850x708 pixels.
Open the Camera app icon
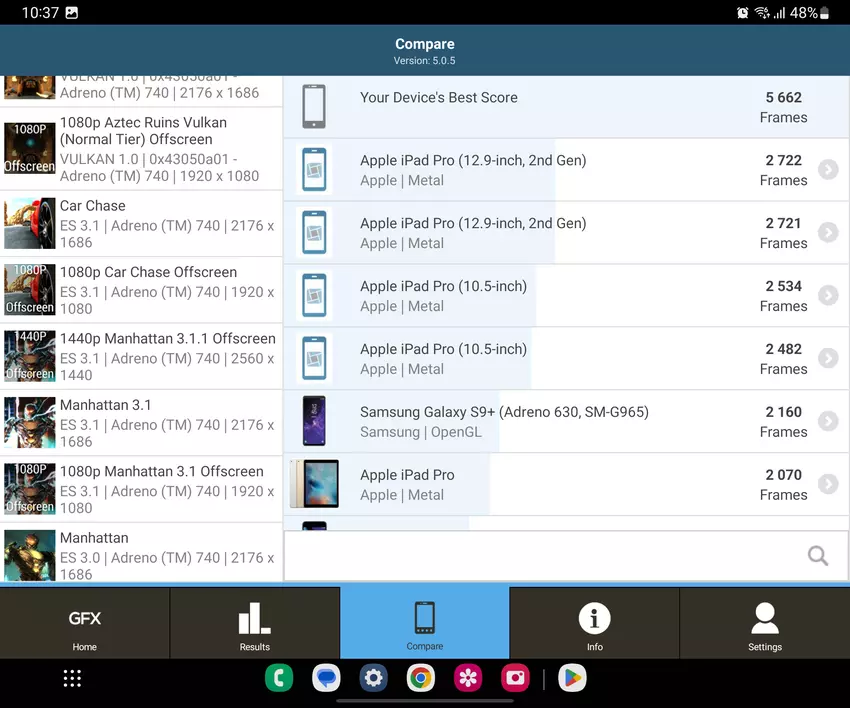coord(515,679)
